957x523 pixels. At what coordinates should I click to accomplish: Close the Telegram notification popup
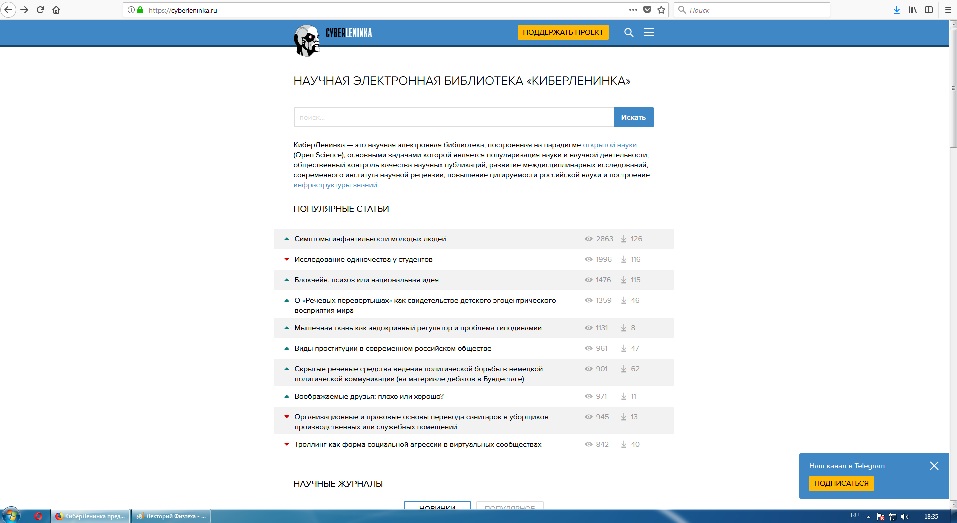click(x=934, y=466)
